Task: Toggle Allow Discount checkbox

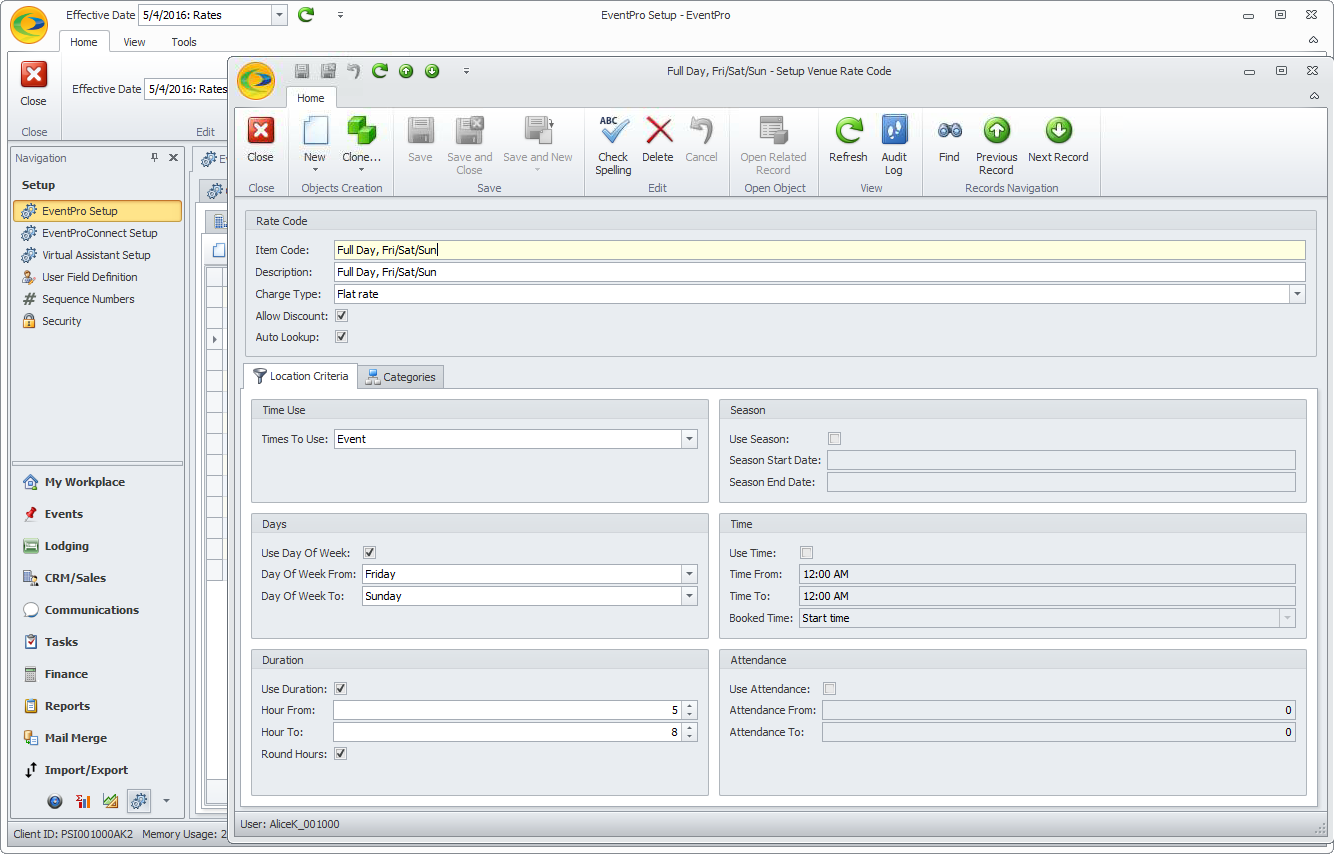Action: click(x=342, y=316)
